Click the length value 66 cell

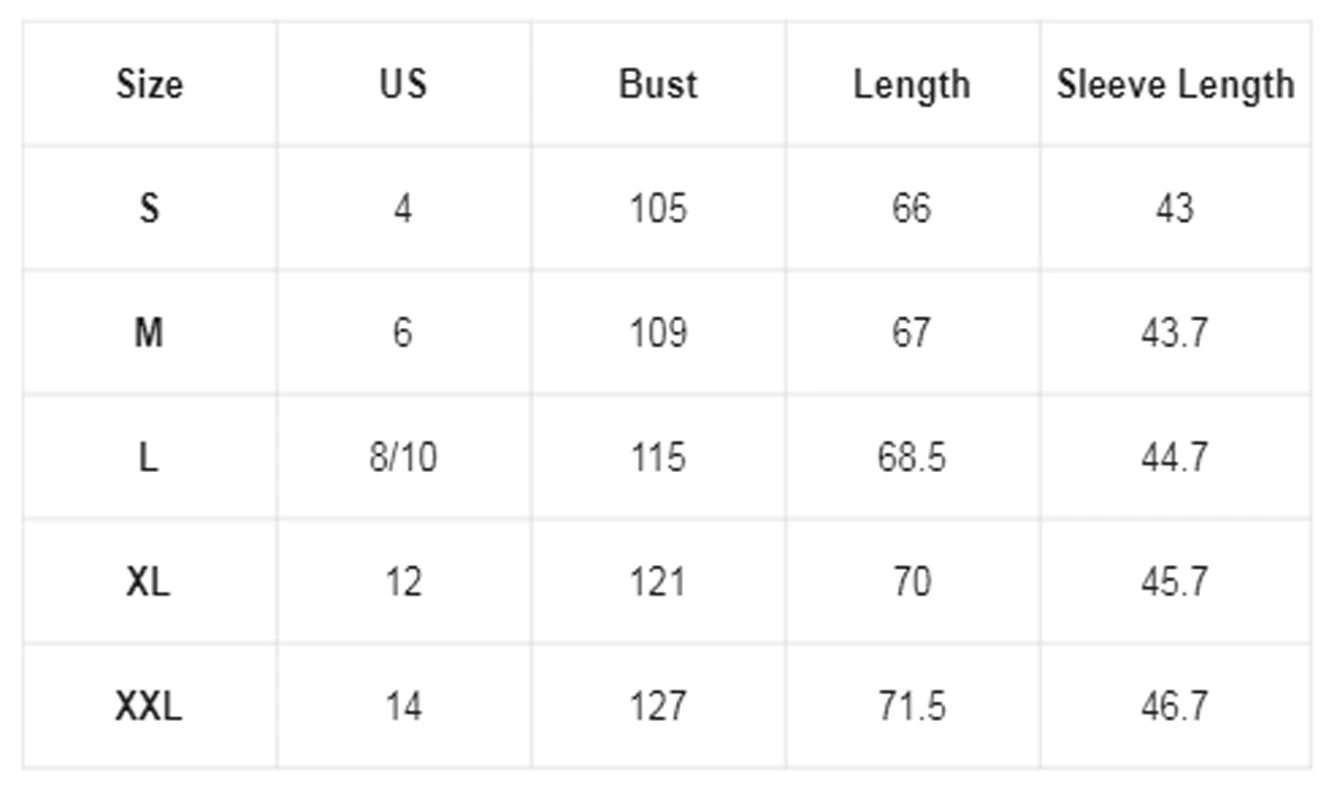[911, 208]
